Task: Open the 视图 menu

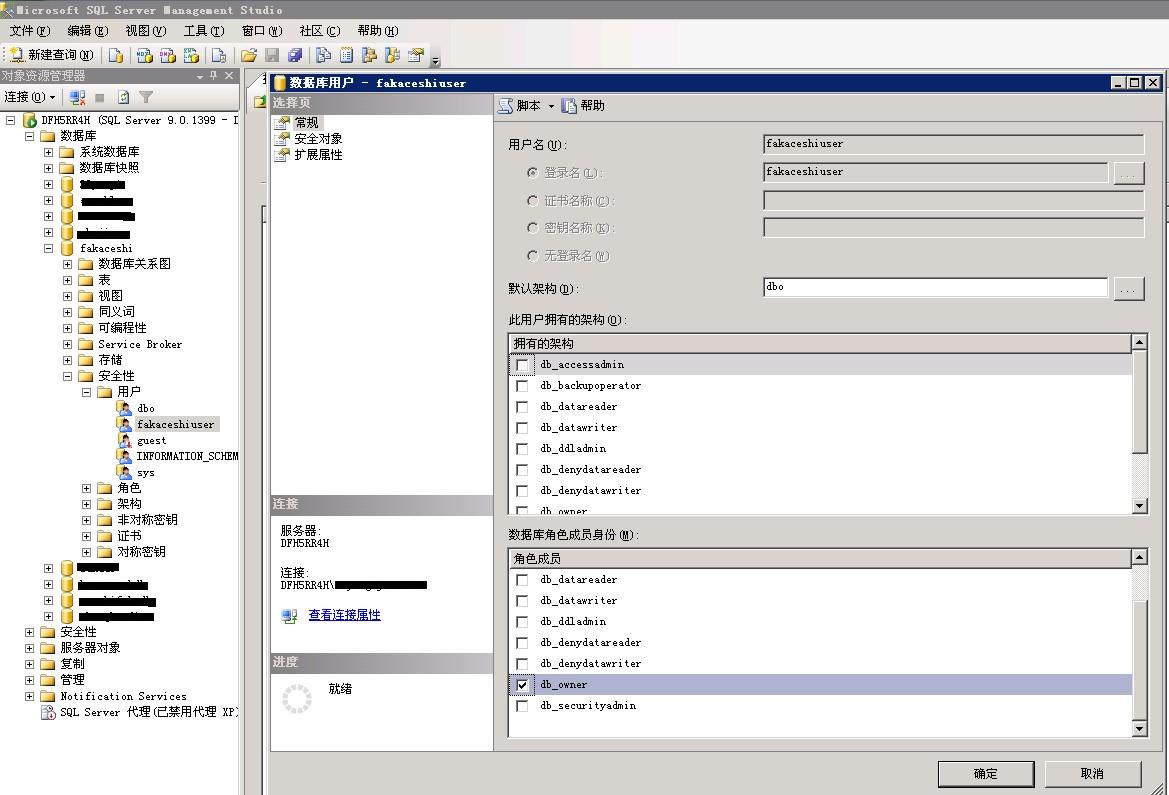Action: 146,31
